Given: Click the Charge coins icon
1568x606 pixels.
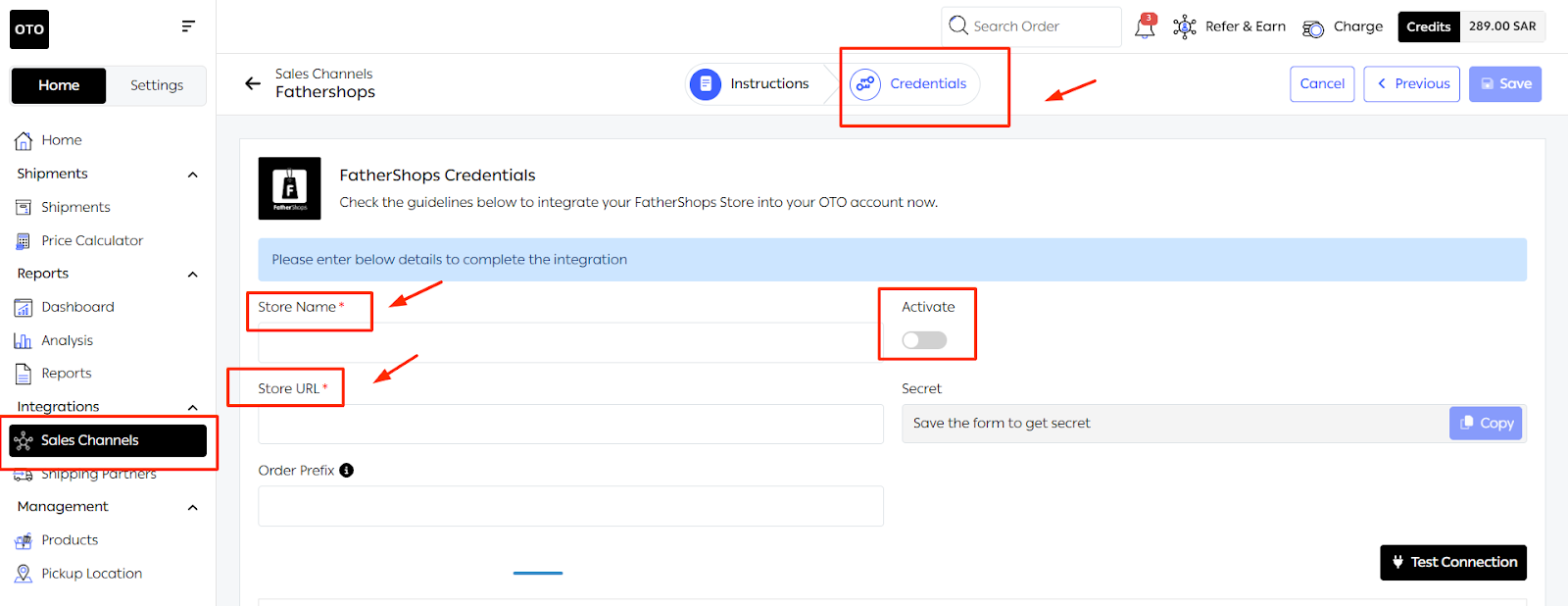Looking at the screenshot, I should click(1313, 28).
